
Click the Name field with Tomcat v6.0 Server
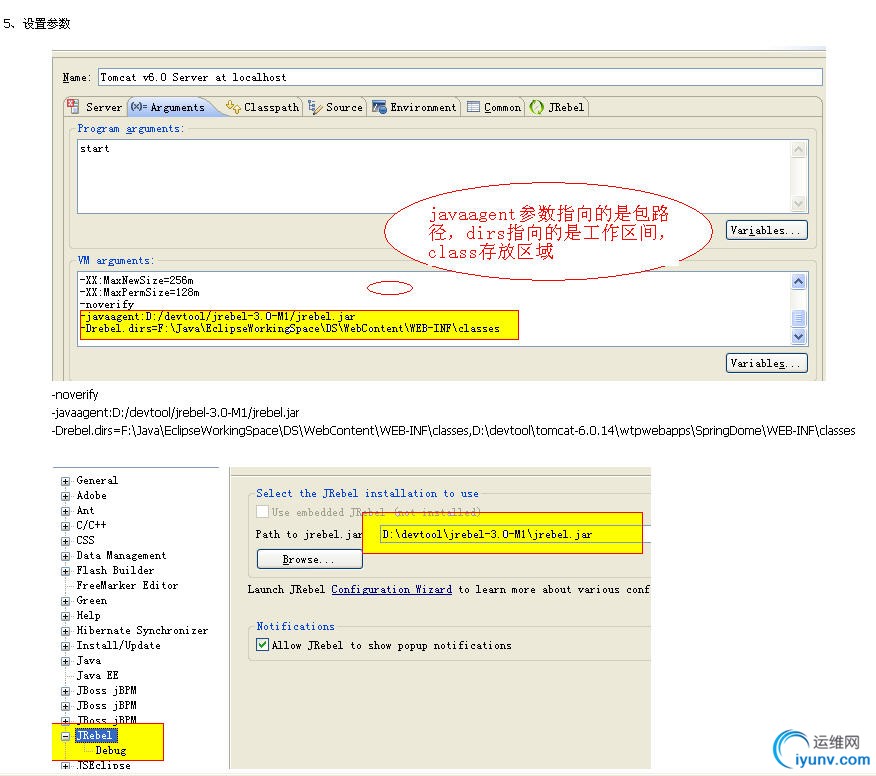pyautogui.click(x=460, y=77)
